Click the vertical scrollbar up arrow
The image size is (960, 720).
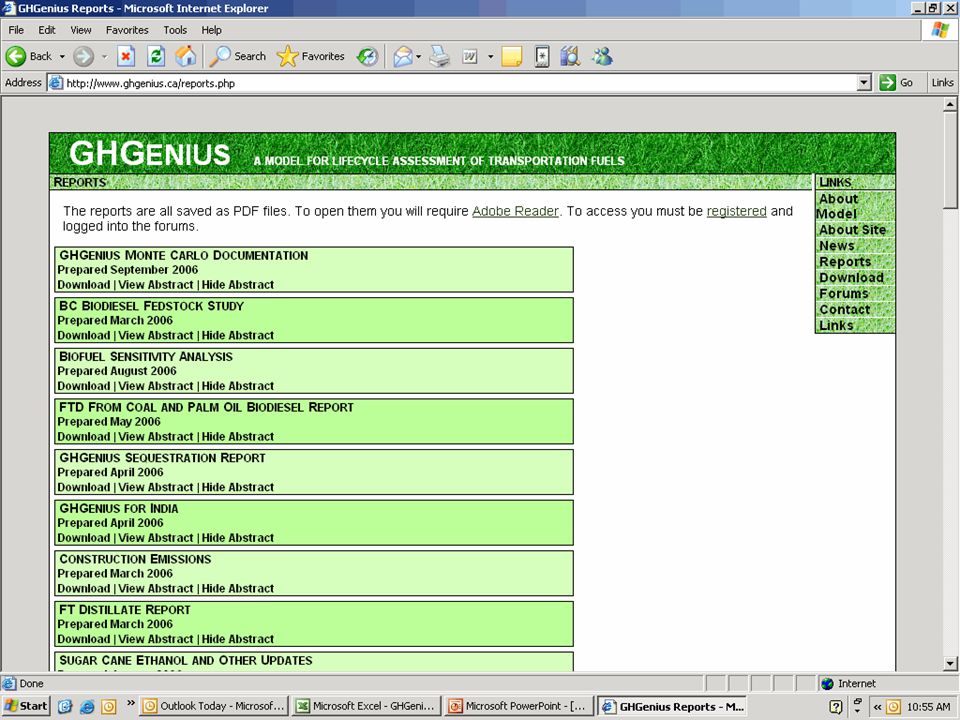[950, 105]
